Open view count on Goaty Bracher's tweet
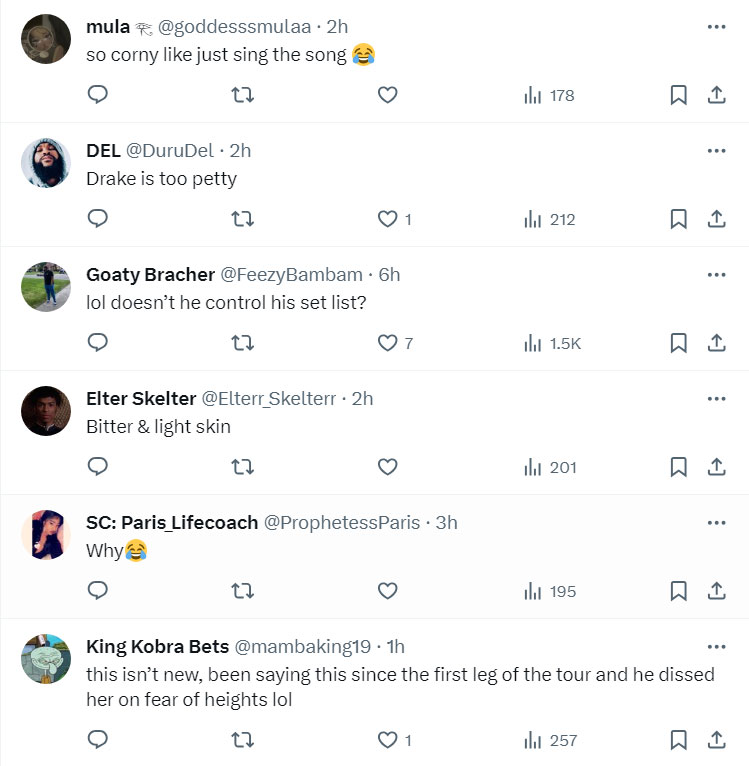749x766 pixels. point(551,343)
